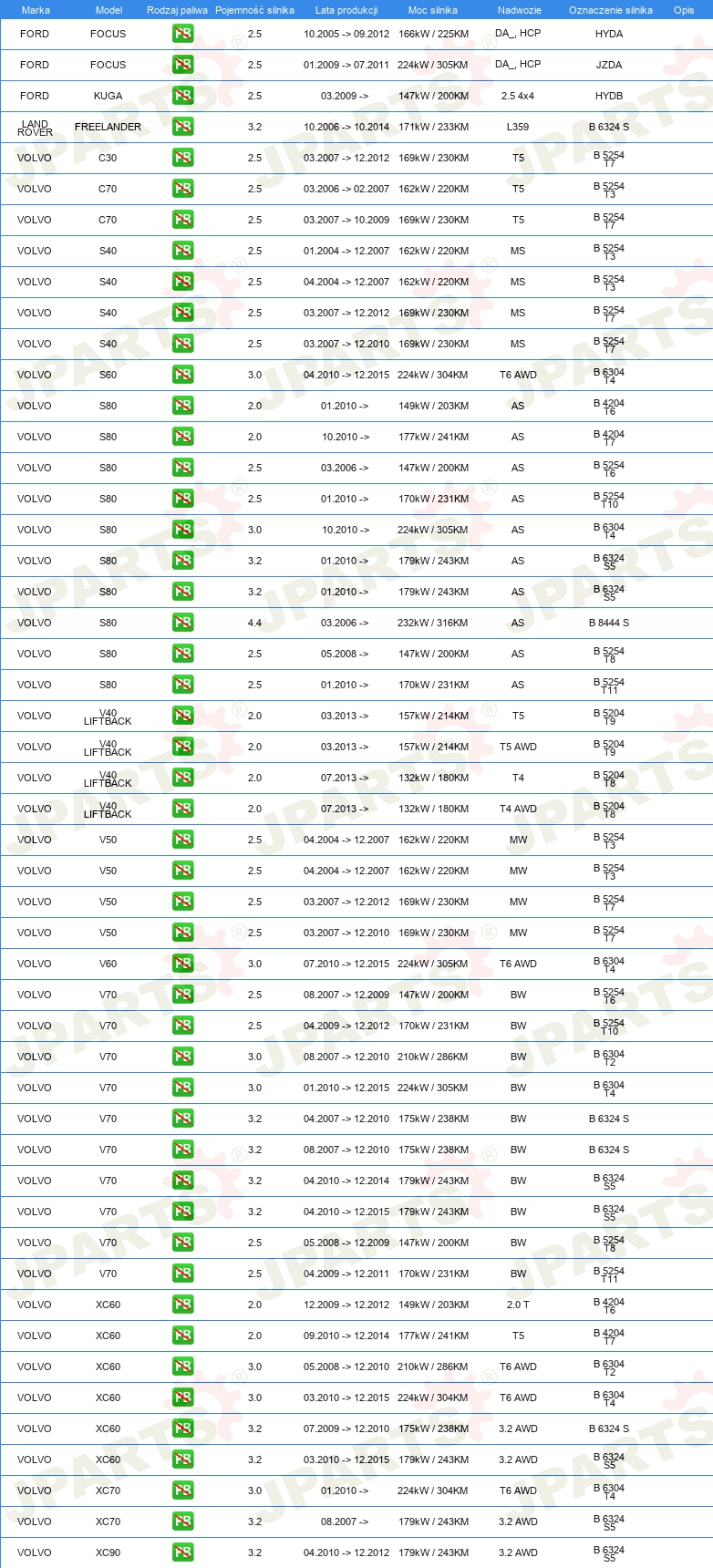Click the 09.2010 -> 12.2014 production years cell
The width and height of the screenshot is (713, 1568).
click(346, 1336)
